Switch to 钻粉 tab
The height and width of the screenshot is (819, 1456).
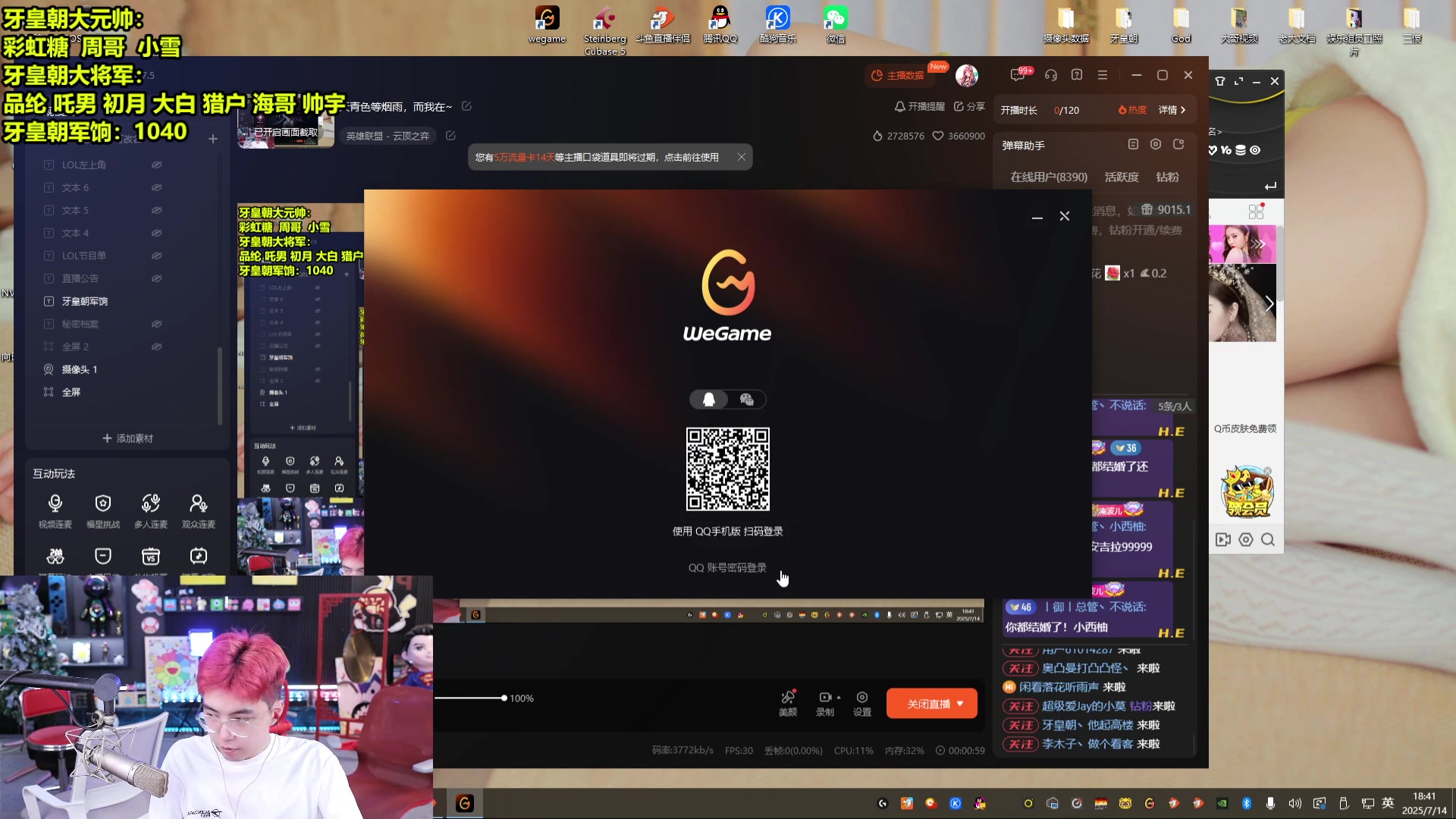1167,177
